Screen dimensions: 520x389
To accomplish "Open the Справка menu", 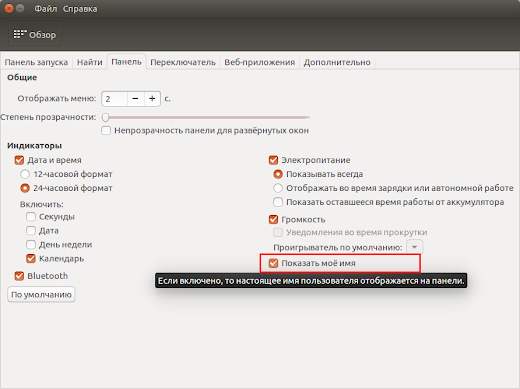I will (x=80, y=9).
